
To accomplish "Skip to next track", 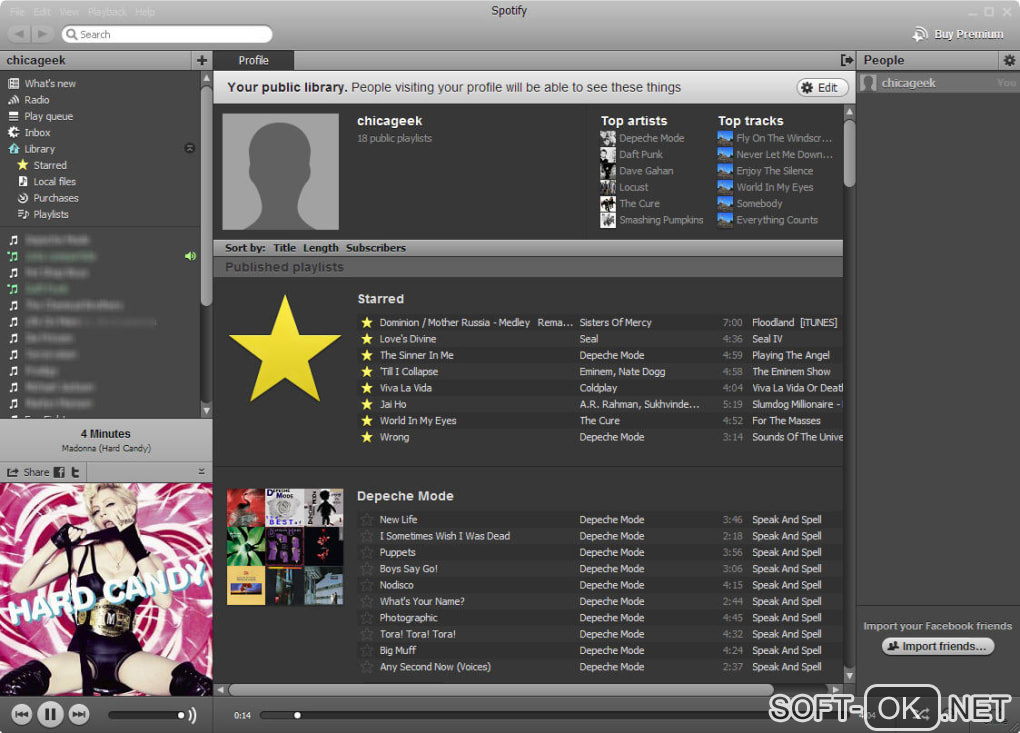I will 79,714.
